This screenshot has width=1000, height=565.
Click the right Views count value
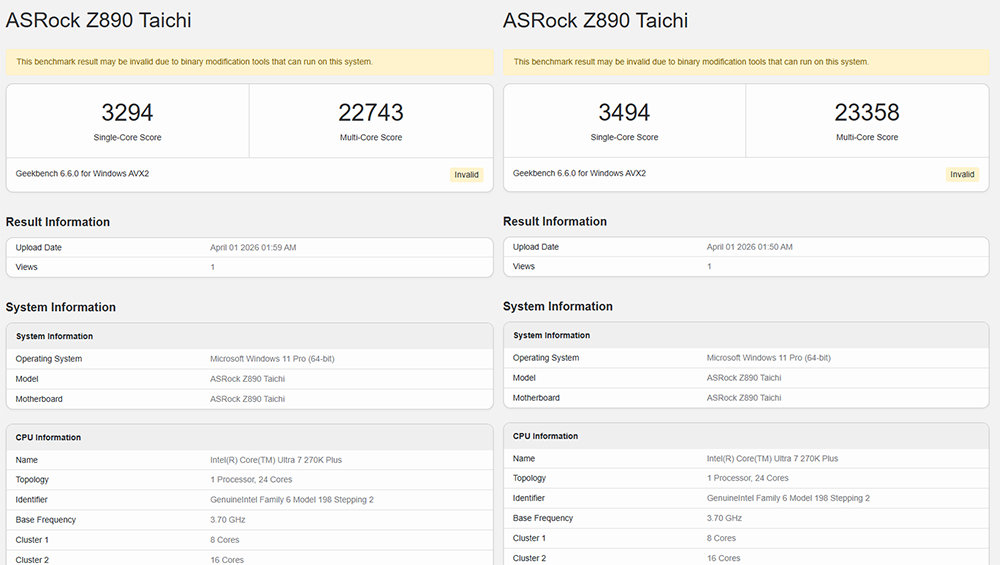pos(709,267)
